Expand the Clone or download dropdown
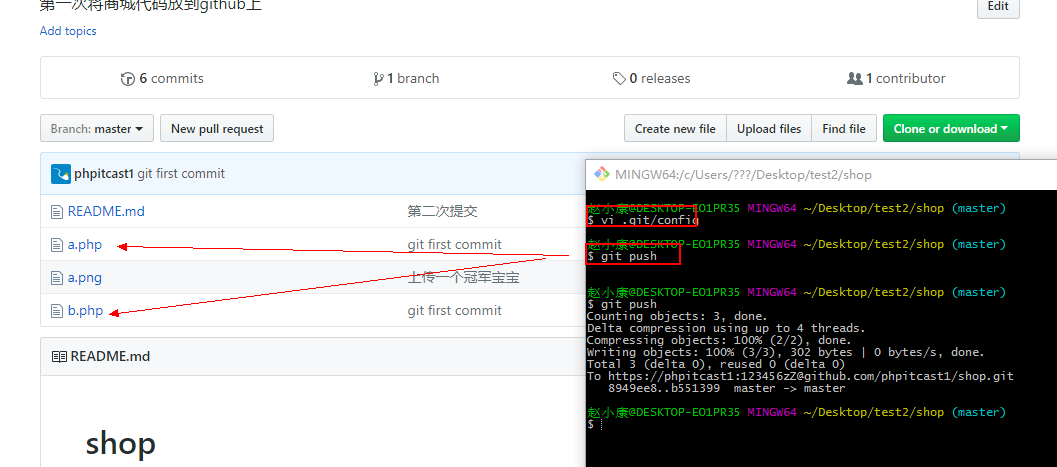Screen dimensions: 1057x467 point(950,129)
